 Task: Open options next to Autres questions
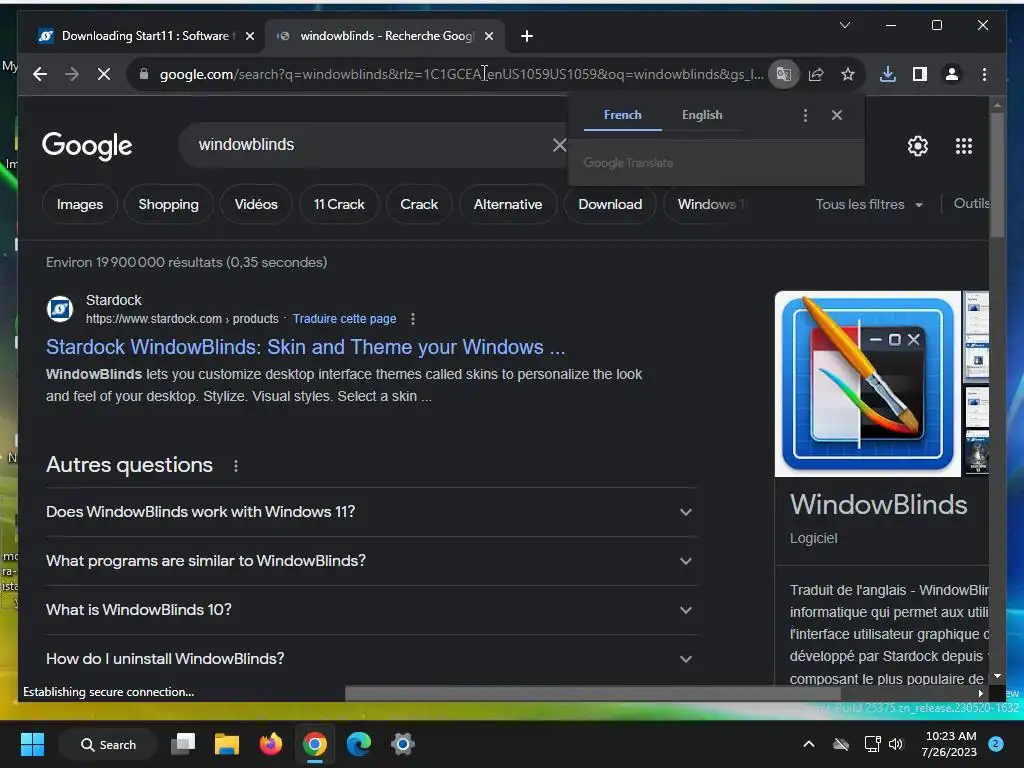tap(236, 466)
